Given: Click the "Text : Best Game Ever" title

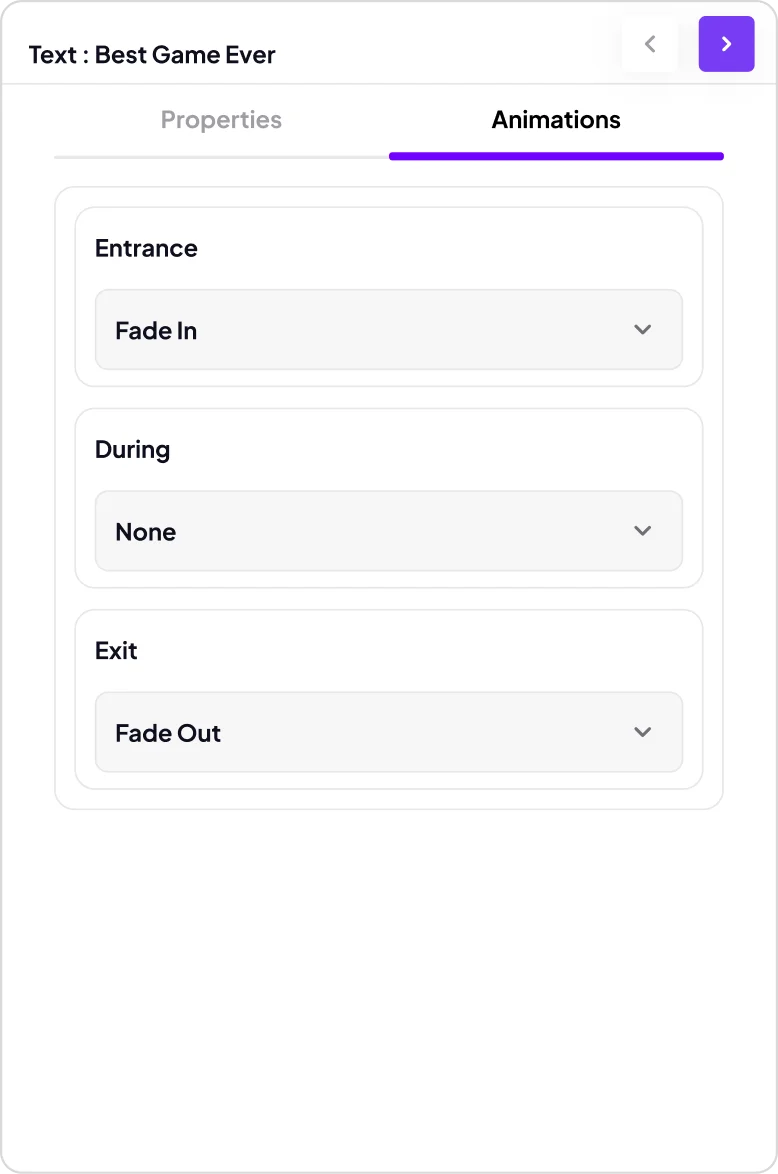Looking at the screenshot, I should pos(152,55).
